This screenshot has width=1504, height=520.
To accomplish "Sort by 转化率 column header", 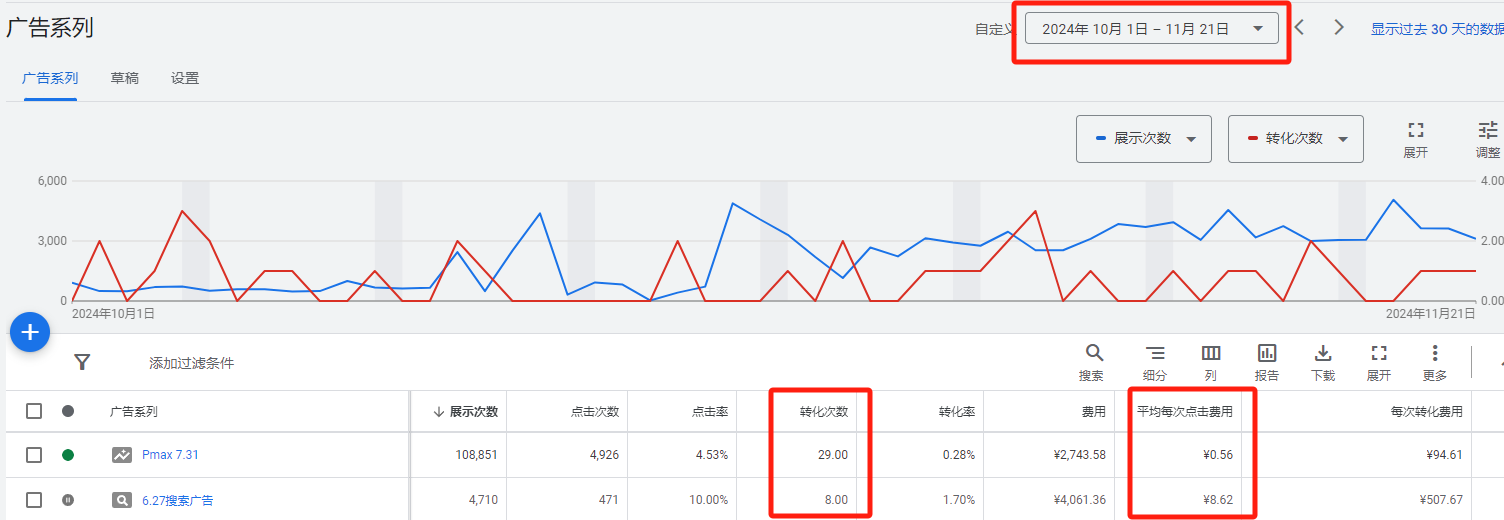I will pos(957,411).
